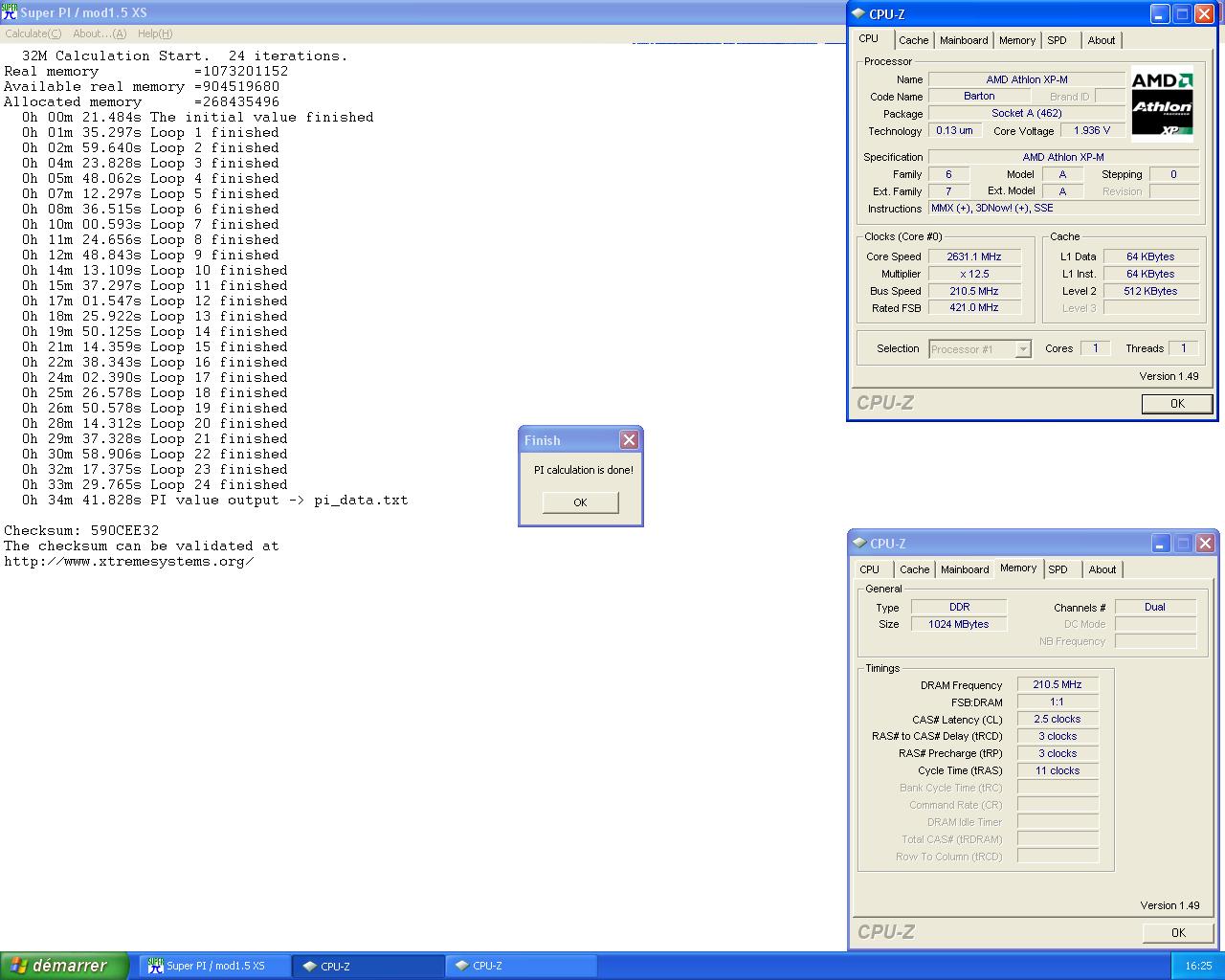Minimize the bottom CPU-Z window
The height and width of the screenshot is (980, 1225).
click(x=1161, y=543)
